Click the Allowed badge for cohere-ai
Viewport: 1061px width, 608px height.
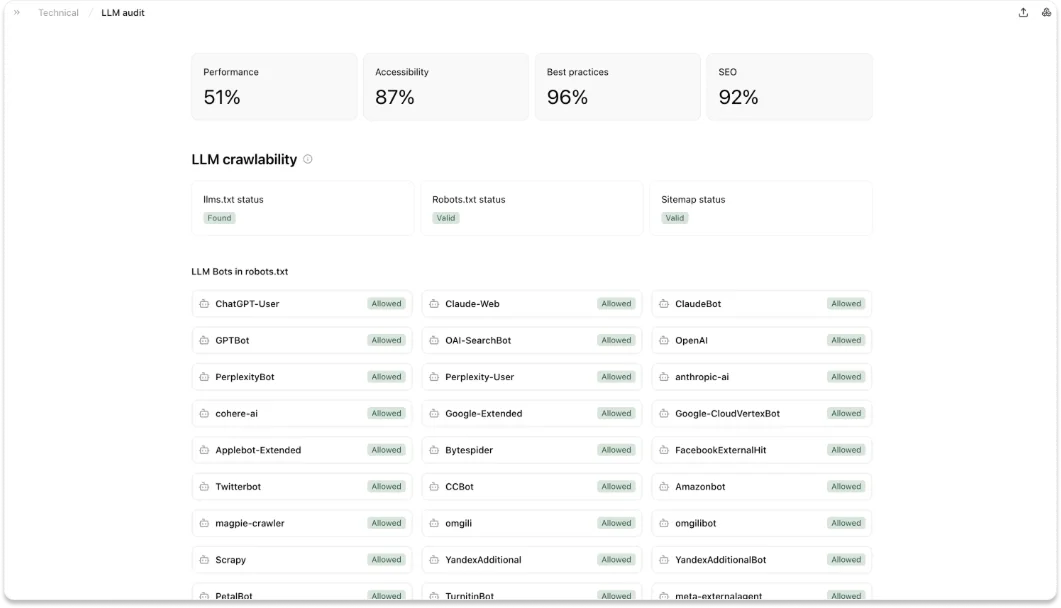pyautogui.click(x=386, y=413)
